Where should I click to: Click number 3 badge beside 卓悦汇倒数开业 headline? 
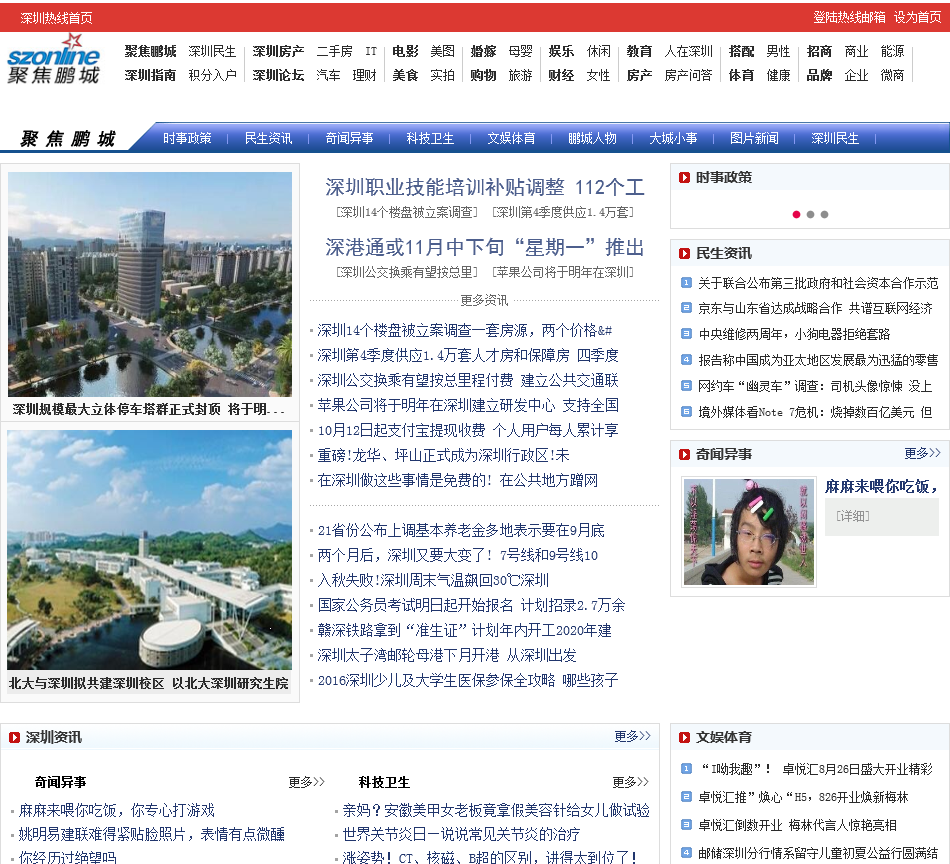(x=686, y=824)
